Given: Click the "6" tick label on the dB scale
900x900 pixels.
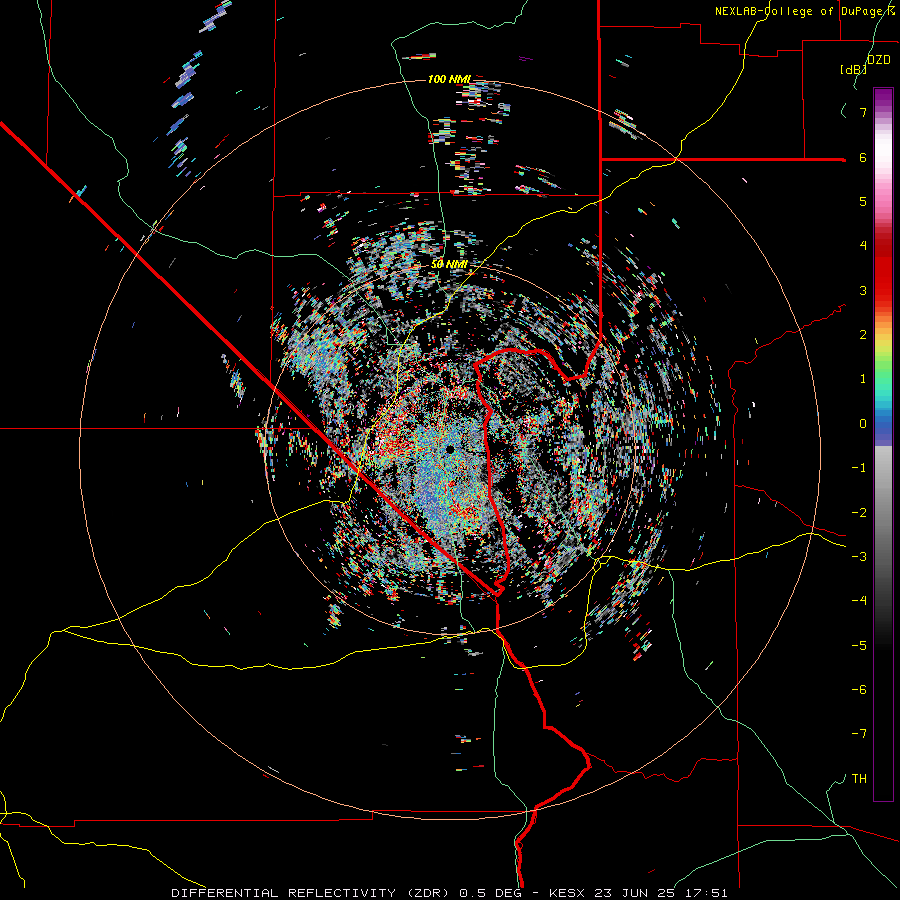Looking at the screenshot, I should coord(863,157).
